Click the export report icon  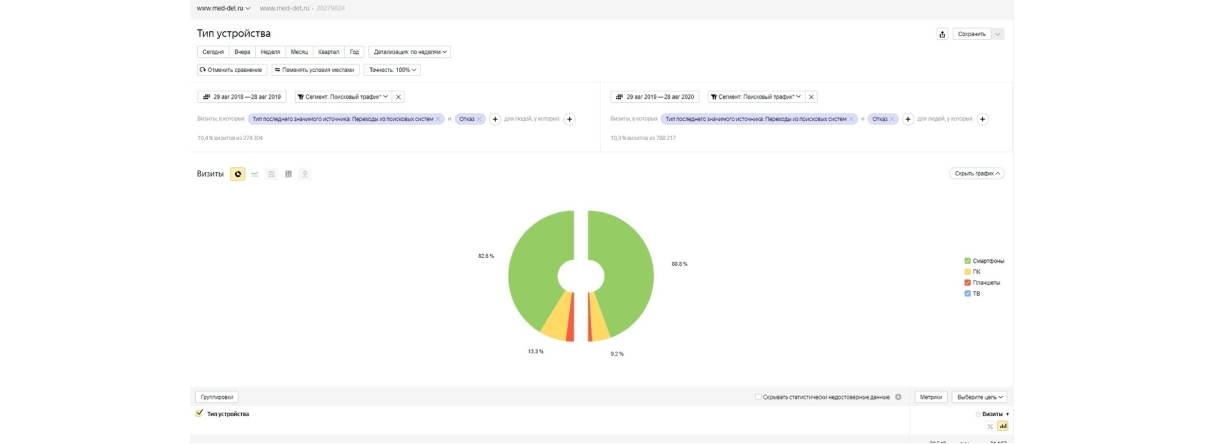(x=942, y=34)
